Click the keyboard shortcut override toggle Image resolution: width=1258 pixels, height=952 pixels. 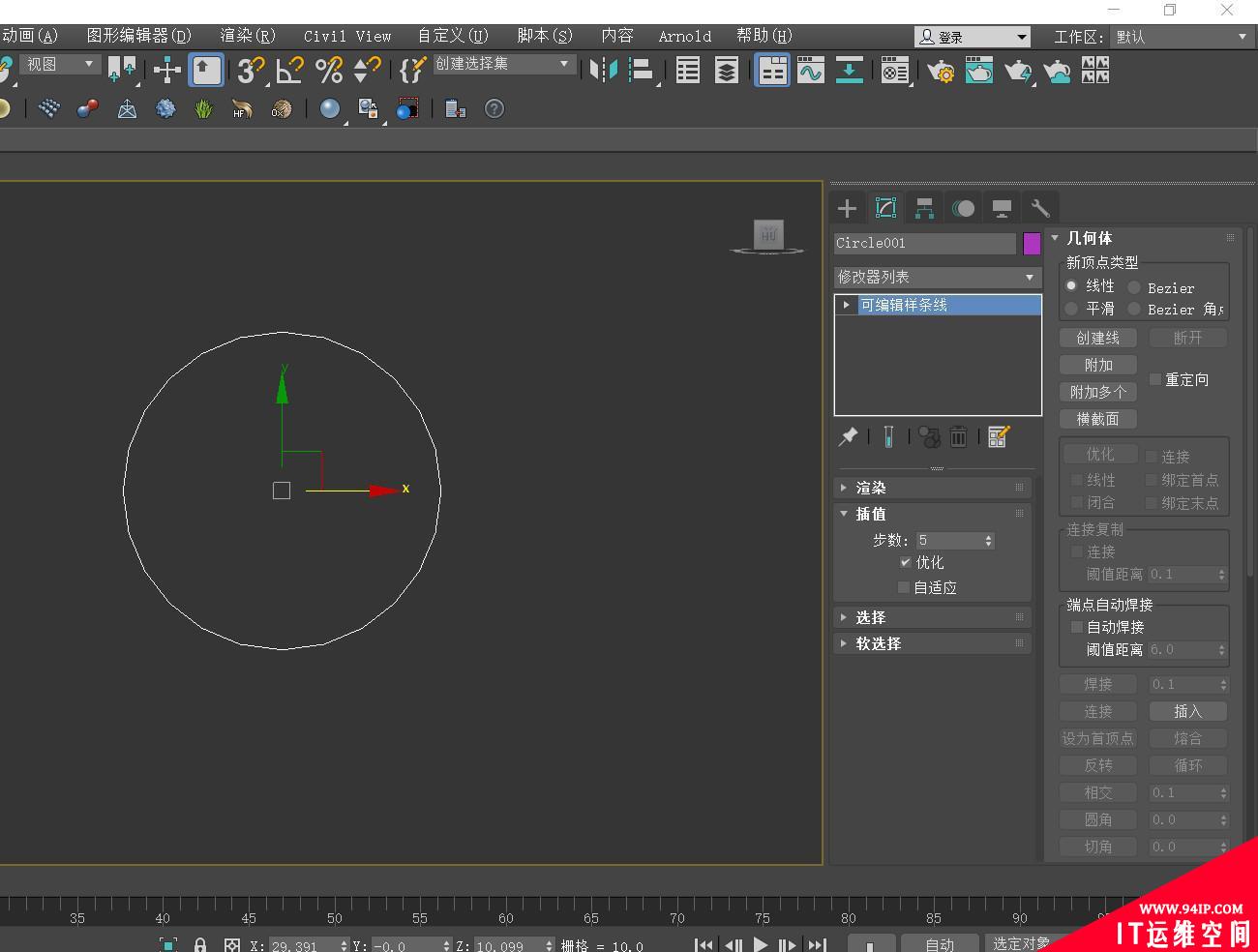click(206, 70)
